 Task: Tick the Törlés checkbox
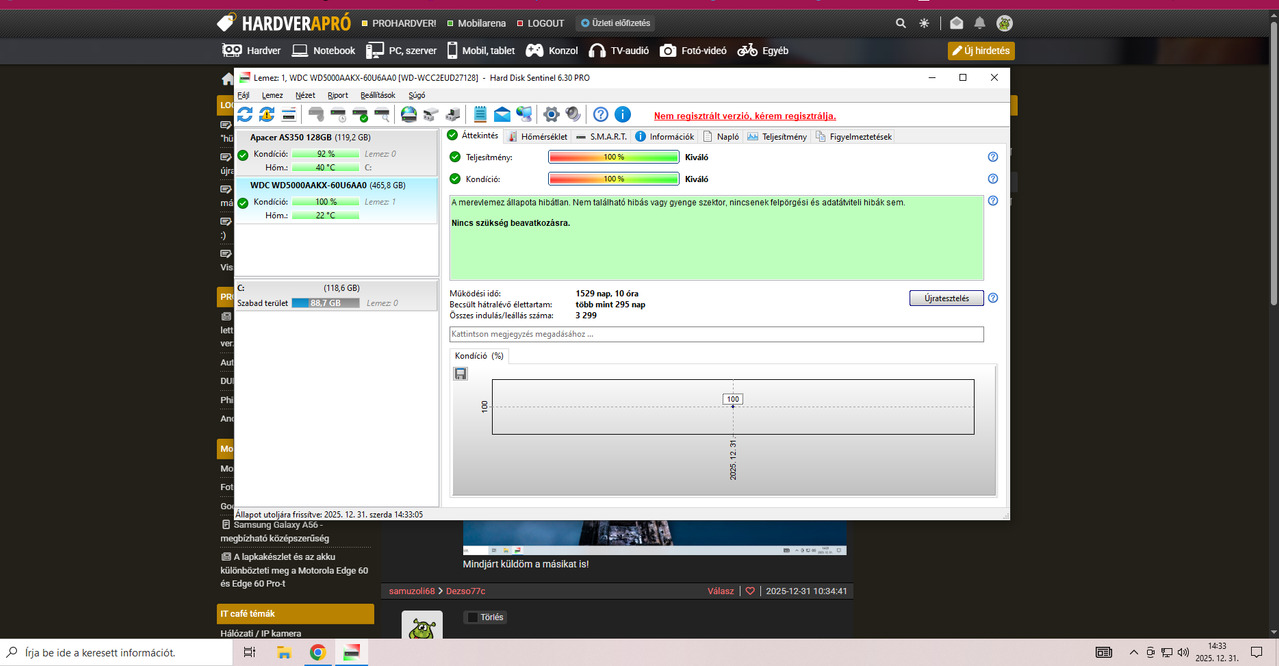click(472, 617)
